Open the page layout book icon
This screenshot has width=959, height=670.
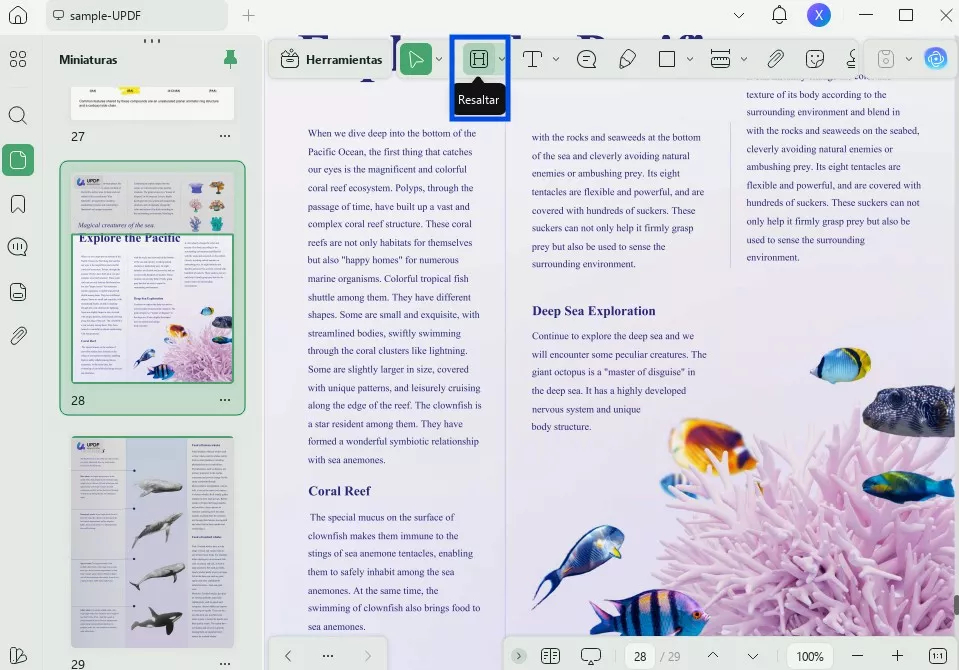pyautogui.click(x=550, y=656)
